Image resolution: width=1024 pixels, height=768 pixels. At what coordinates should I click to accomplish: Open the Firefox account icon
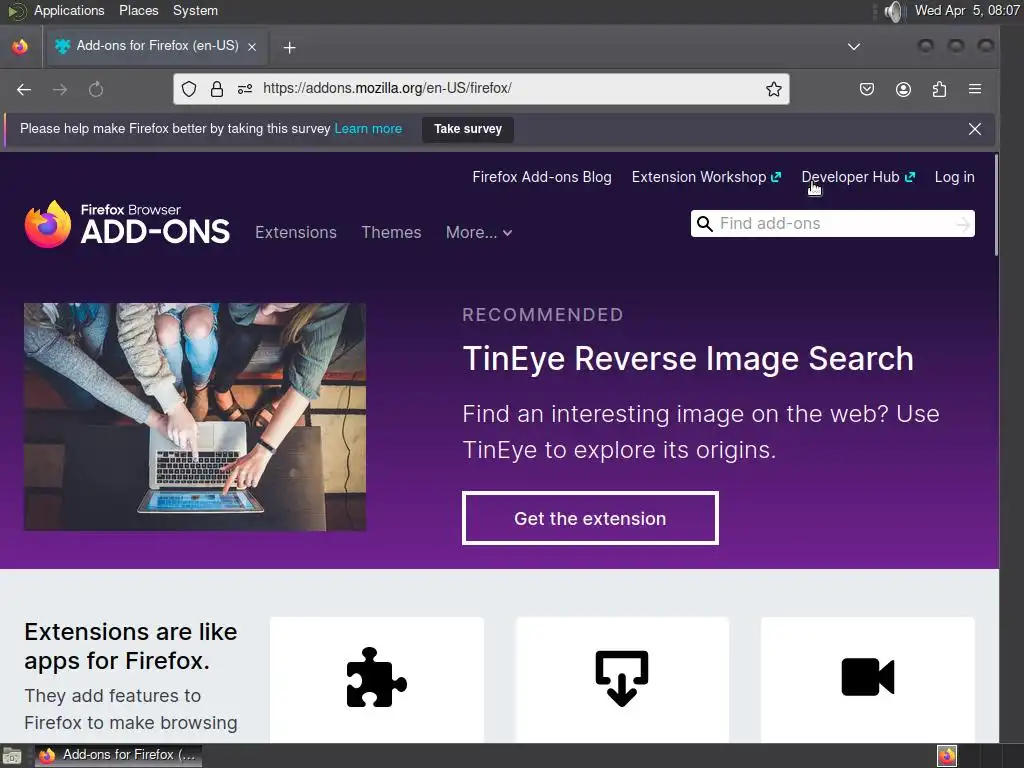[903, 89]
